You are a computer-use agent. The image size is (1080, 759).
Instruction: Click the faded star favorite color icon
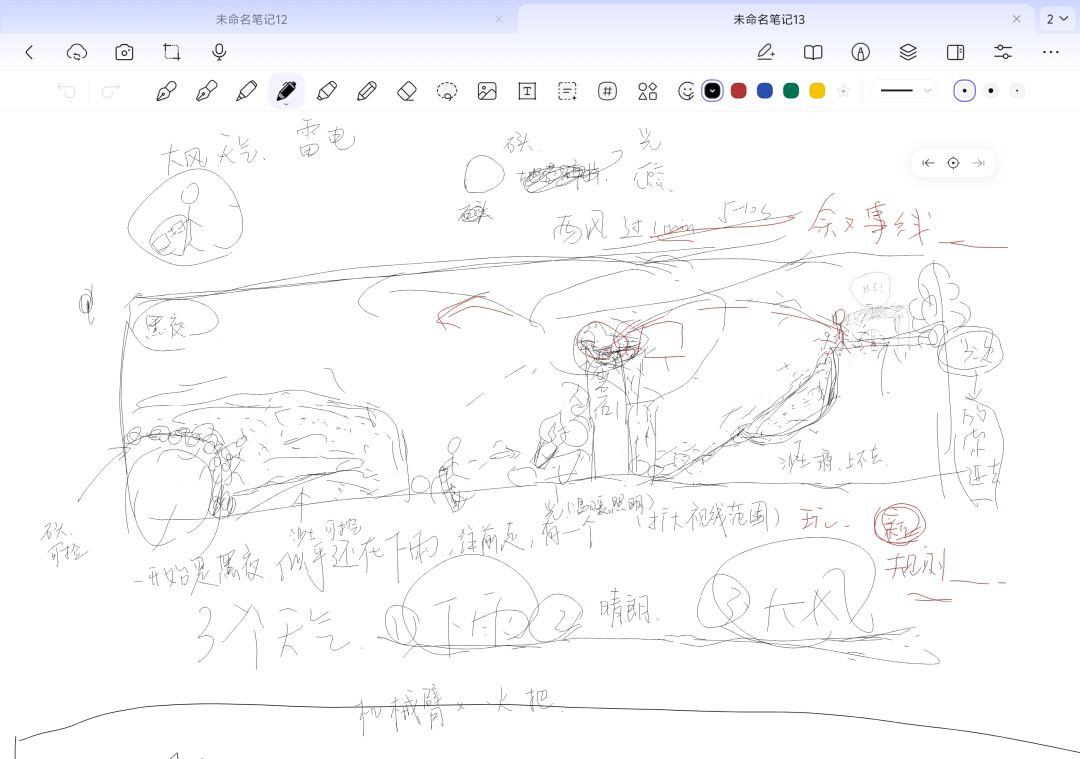(843, 91)
